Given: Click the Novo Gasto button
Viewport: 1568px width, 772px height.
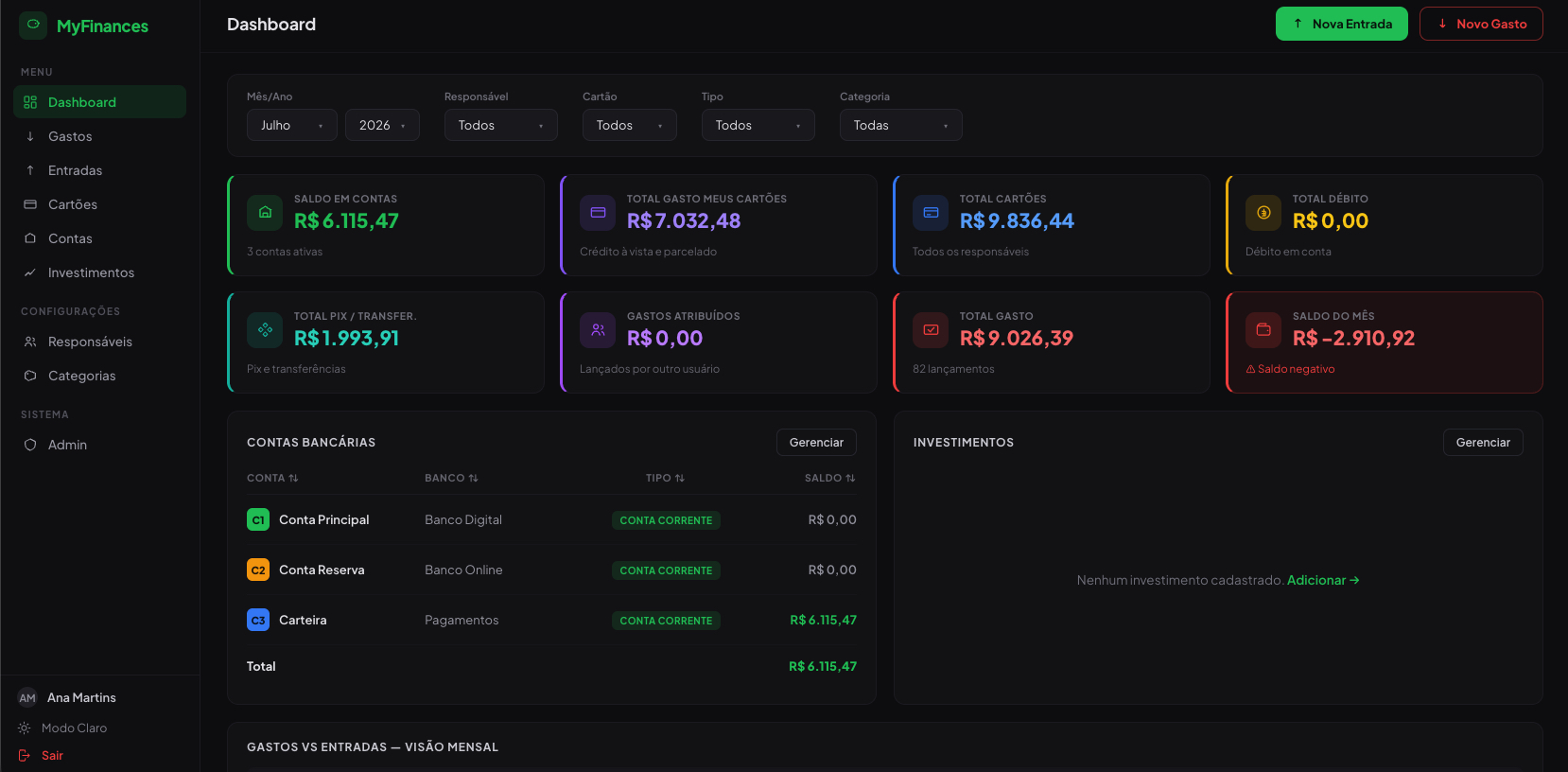Looking at the screenshot, I should (x=1481, y=24).
